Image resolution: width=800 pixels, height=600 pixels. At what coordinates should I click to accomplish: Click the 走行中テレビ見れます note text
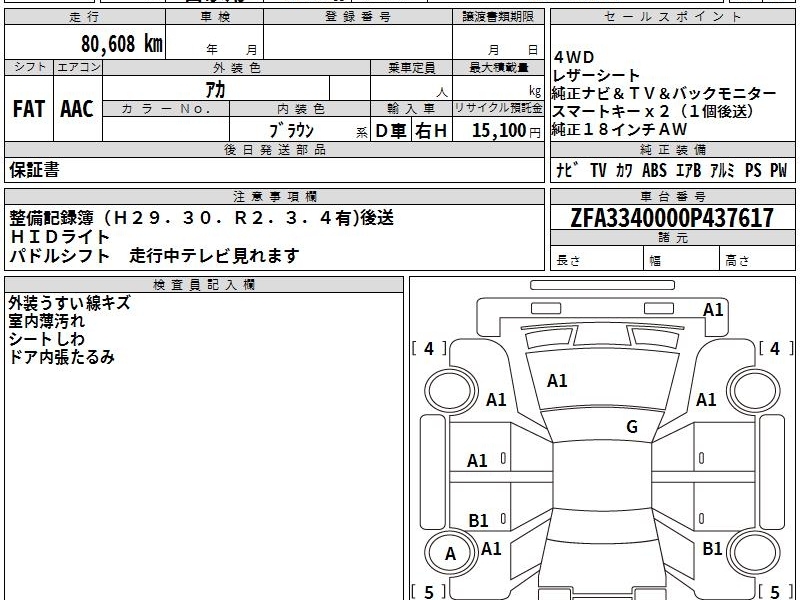[214, 255]
